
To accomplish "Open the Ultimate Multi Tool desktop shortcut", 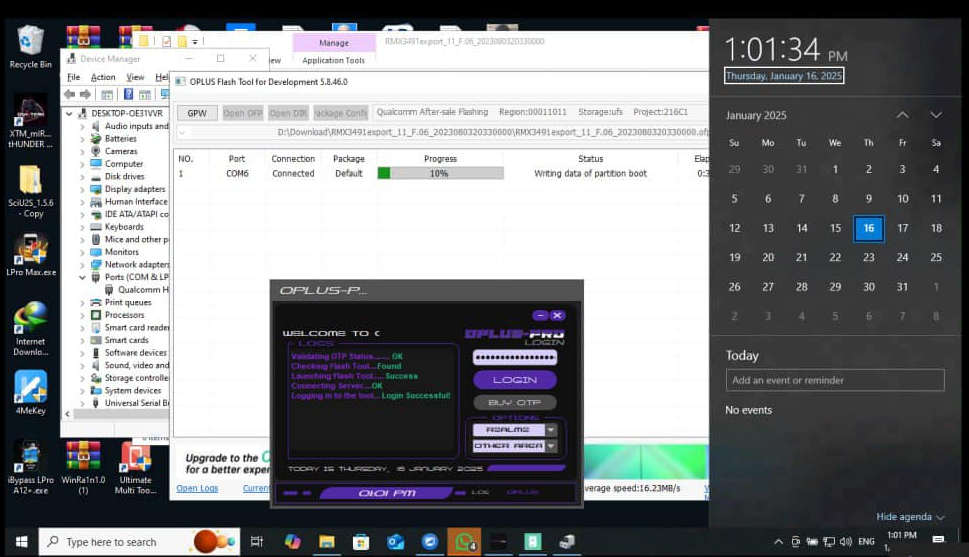I will [135, 467].
